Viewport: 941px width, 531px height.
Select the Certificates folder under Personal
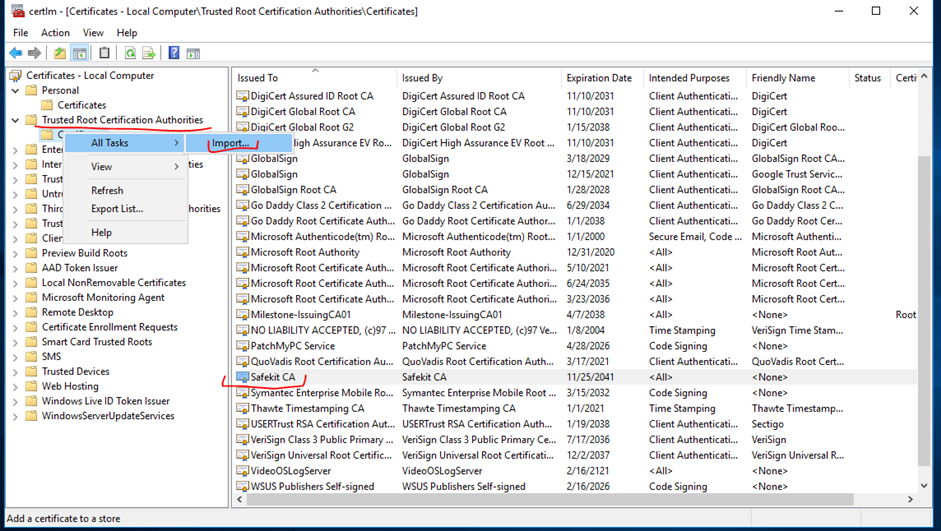tap(82, 105)
